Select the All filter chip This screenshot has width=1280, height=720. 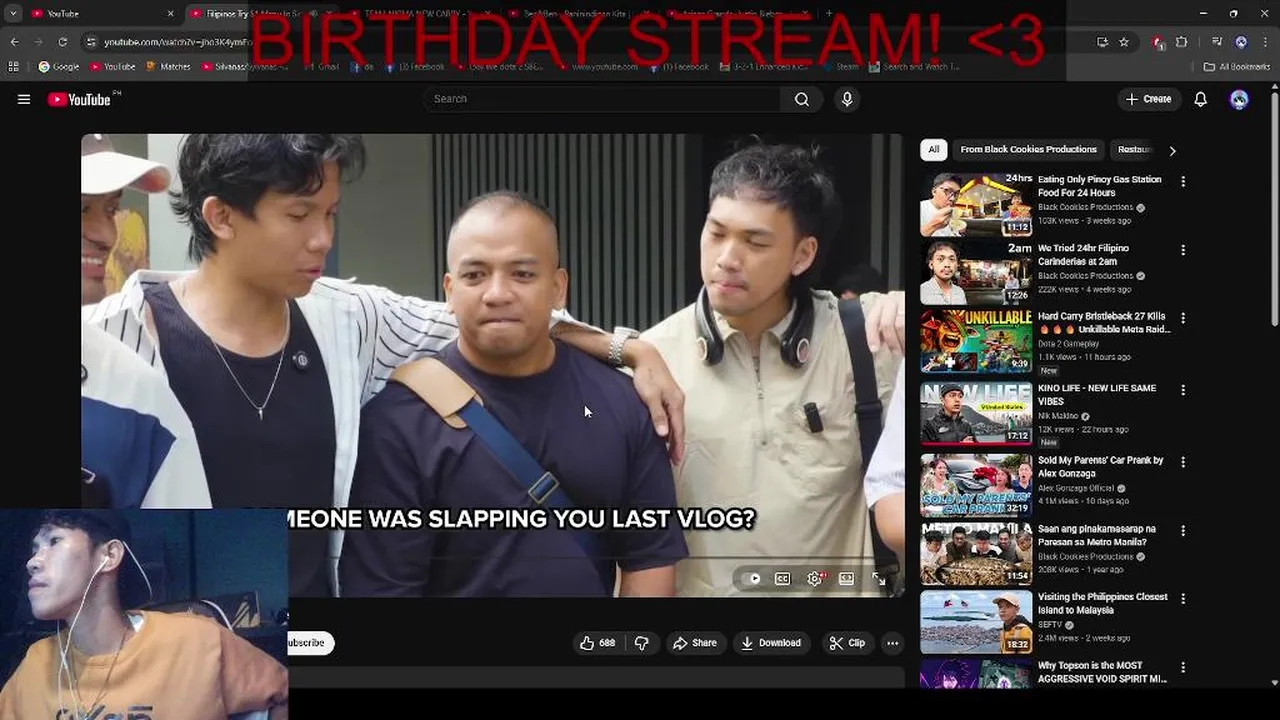[x=933, y=150]
